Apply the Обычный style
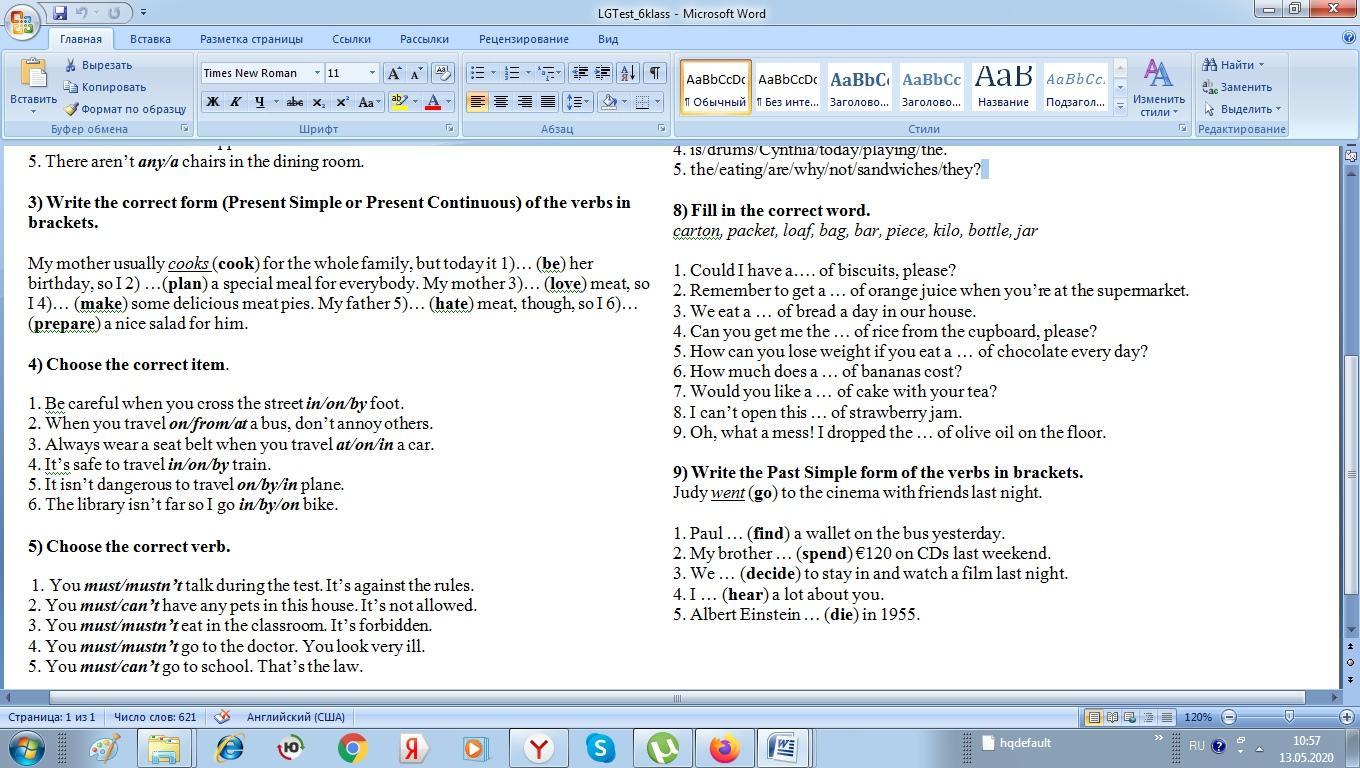The height and width of the screenshot is (768, 1360). pyautogui.click(x=715, y=86)
